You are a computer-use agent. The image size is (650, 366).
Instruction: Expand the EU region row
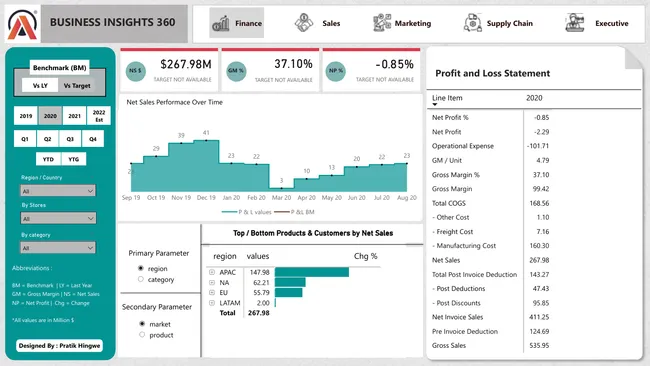click(x=212, y=293)
